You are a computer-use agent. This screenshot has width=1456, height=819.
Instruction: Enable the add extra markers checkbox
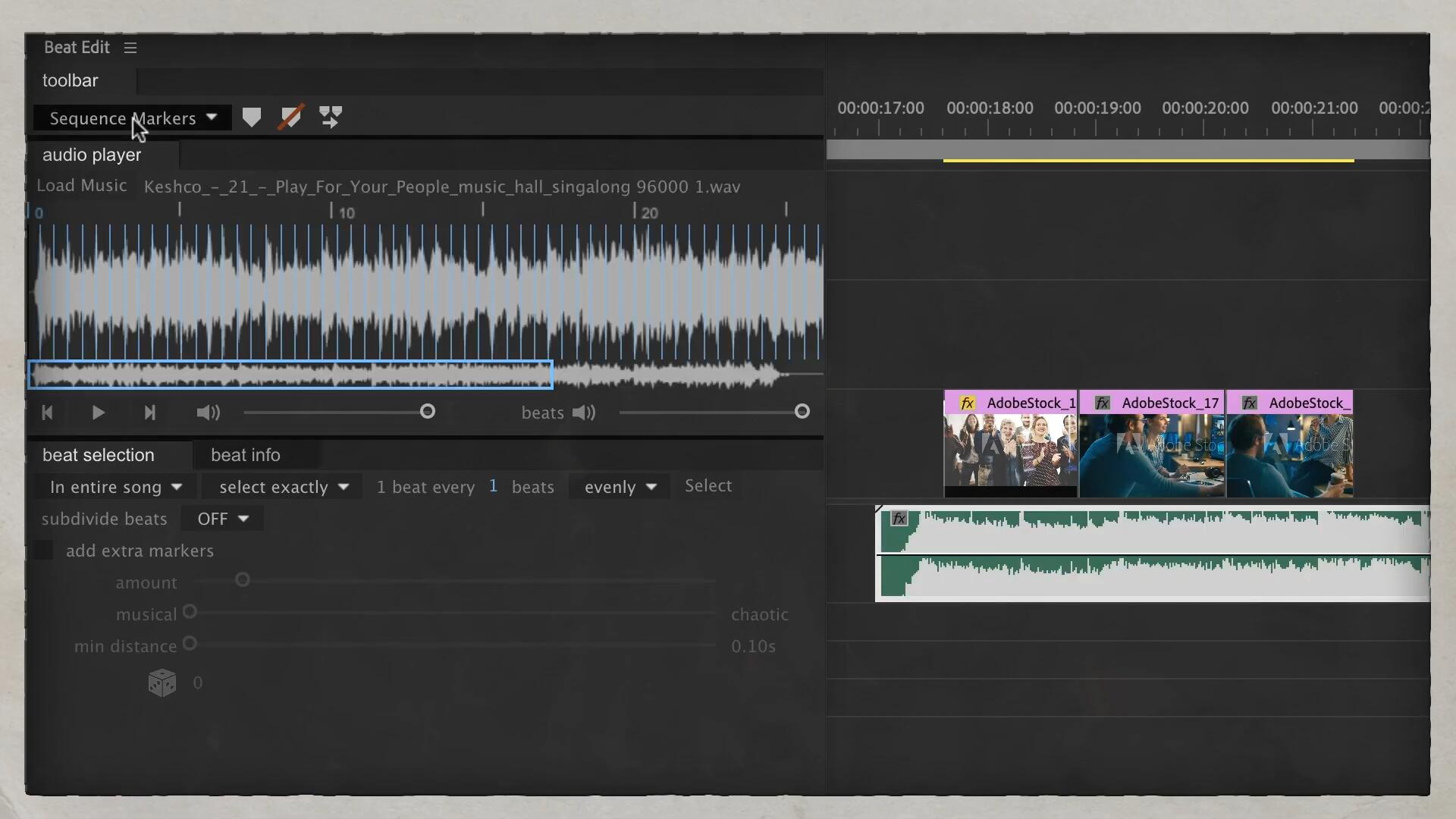(47, 550)
